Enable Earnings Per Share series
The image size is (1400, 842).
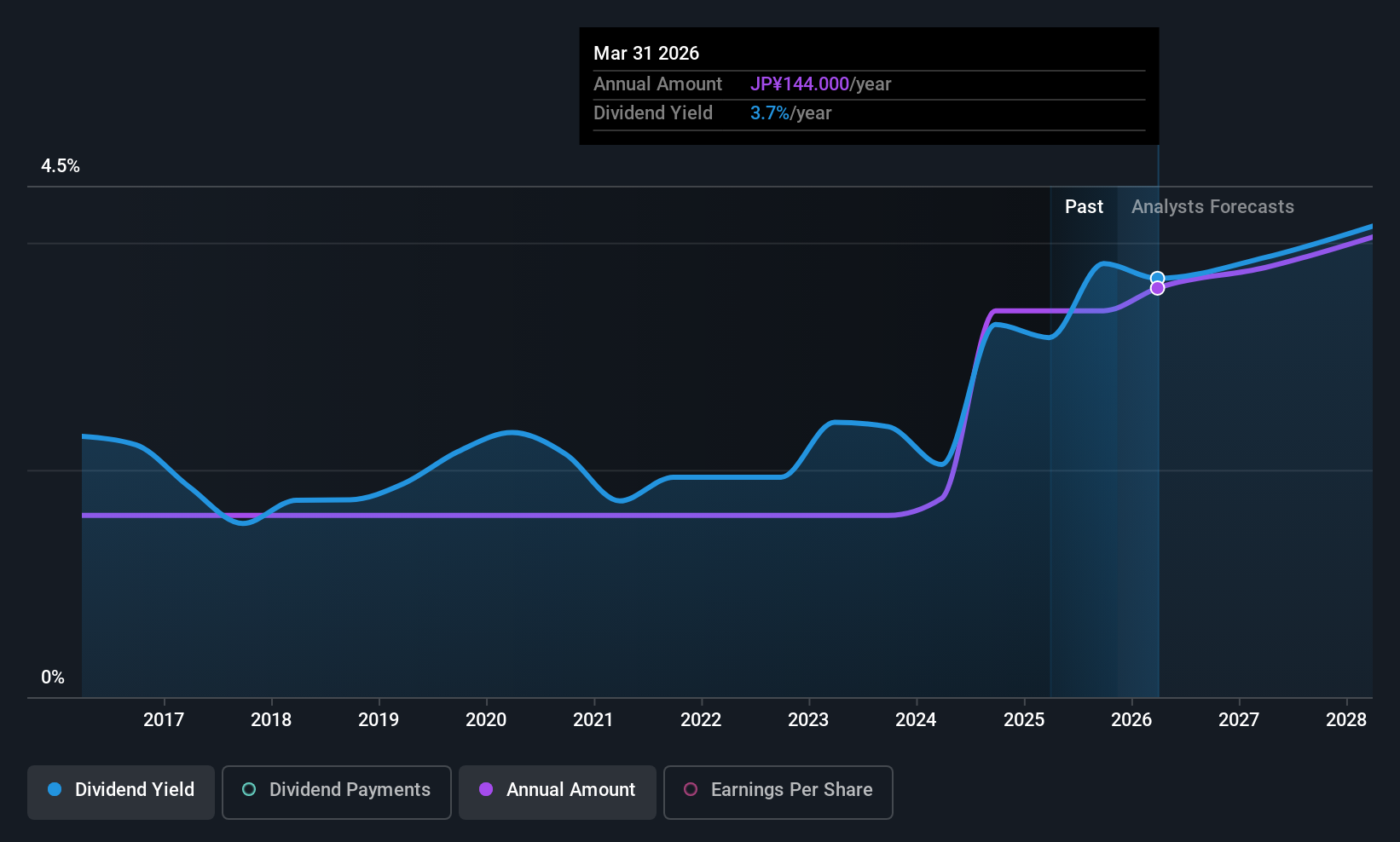(777, 791)
